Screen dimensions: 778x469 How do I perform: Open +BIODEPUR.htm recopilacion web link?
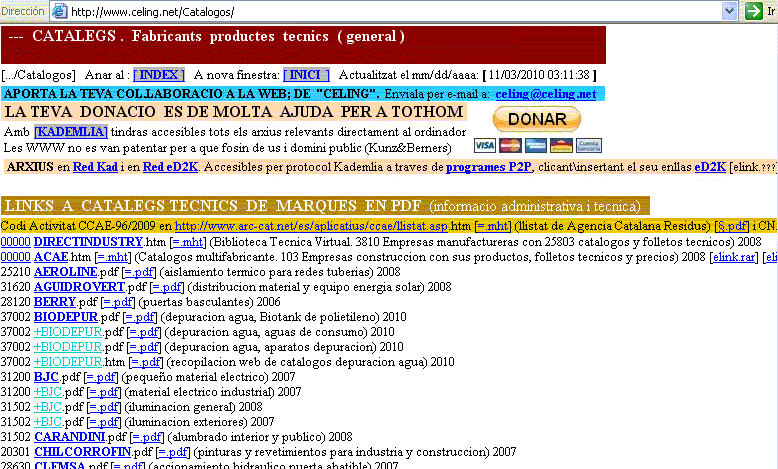click(67, 362)
